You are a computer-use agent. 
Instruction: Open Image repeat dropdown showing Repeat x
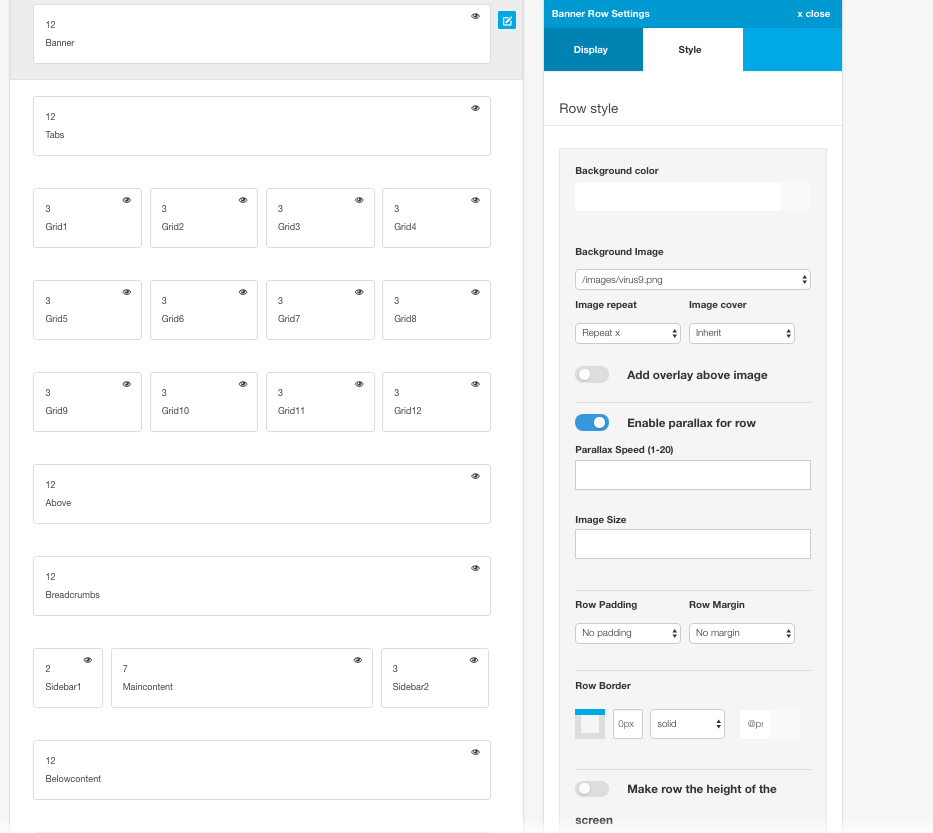click(x=628, y=333)
